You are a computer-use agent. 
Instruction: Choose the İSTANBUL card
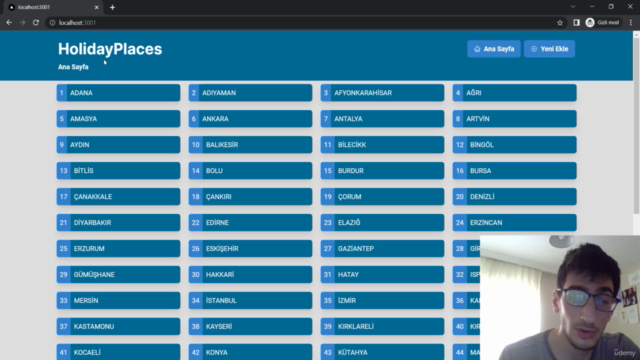tap(250, 301)
